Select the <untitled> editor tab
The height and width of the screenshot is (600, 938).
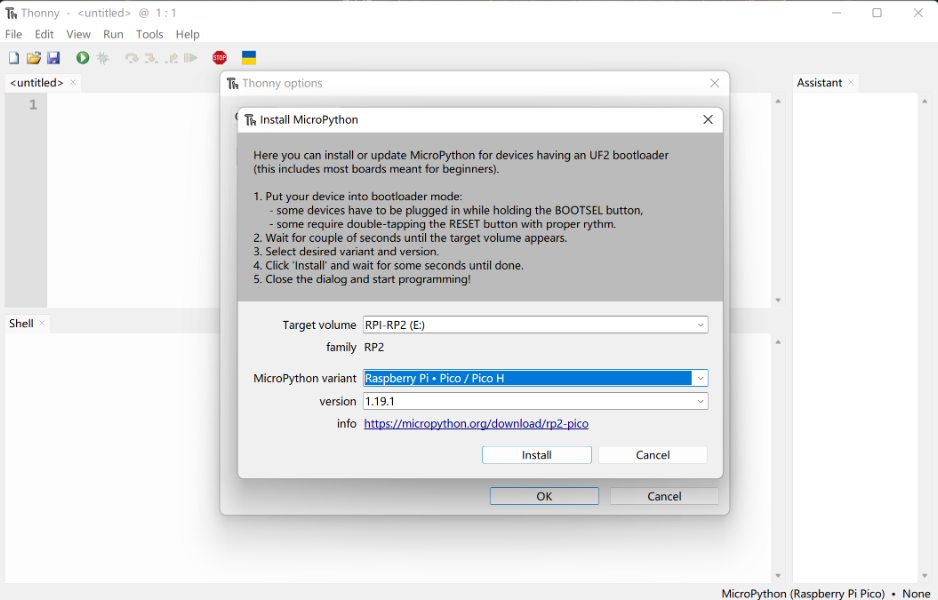coord(36,83)
